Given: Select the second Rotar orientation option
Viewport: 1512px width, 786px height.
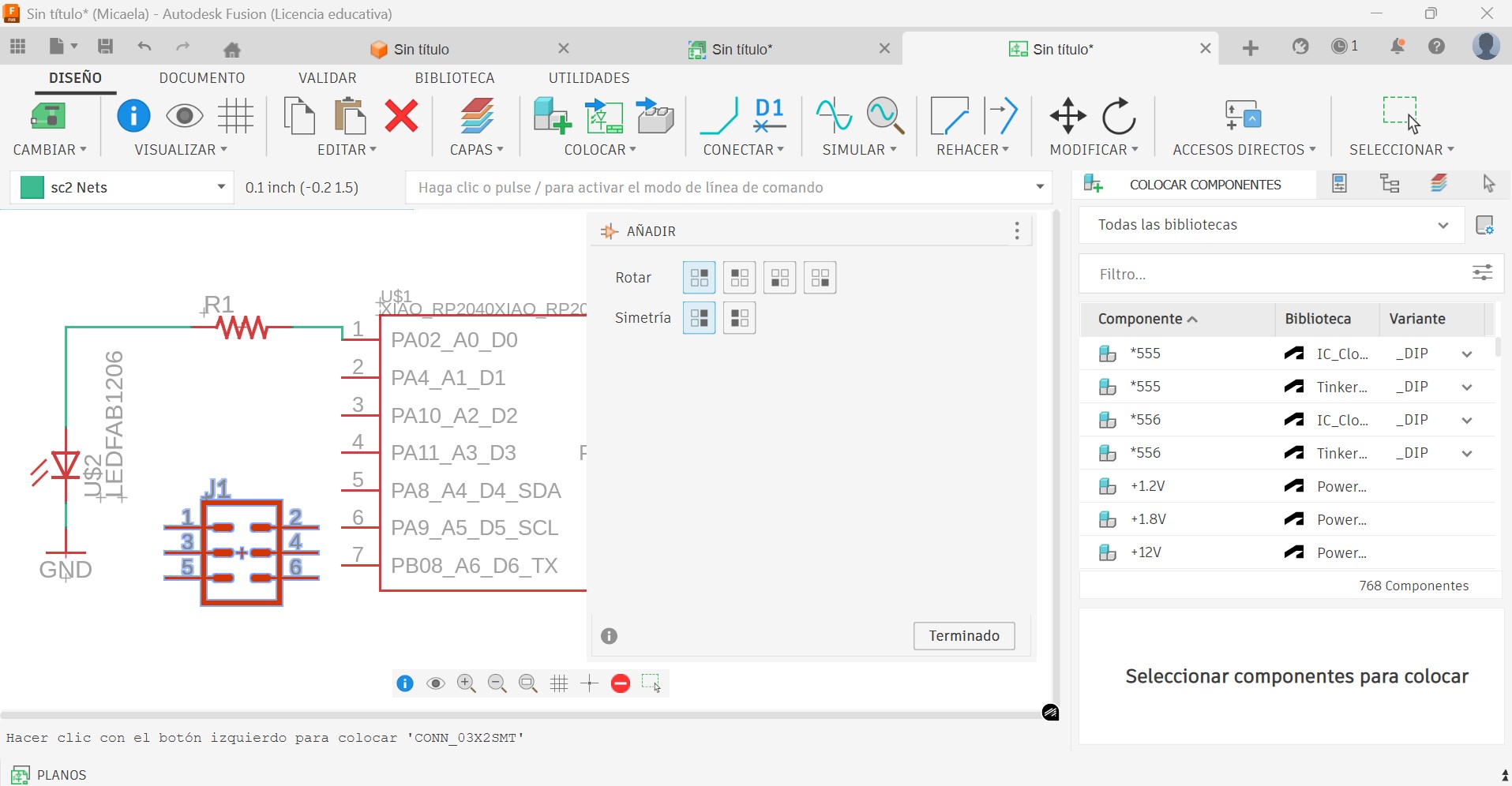Looking at the screenshot, I should coord(740,278).
